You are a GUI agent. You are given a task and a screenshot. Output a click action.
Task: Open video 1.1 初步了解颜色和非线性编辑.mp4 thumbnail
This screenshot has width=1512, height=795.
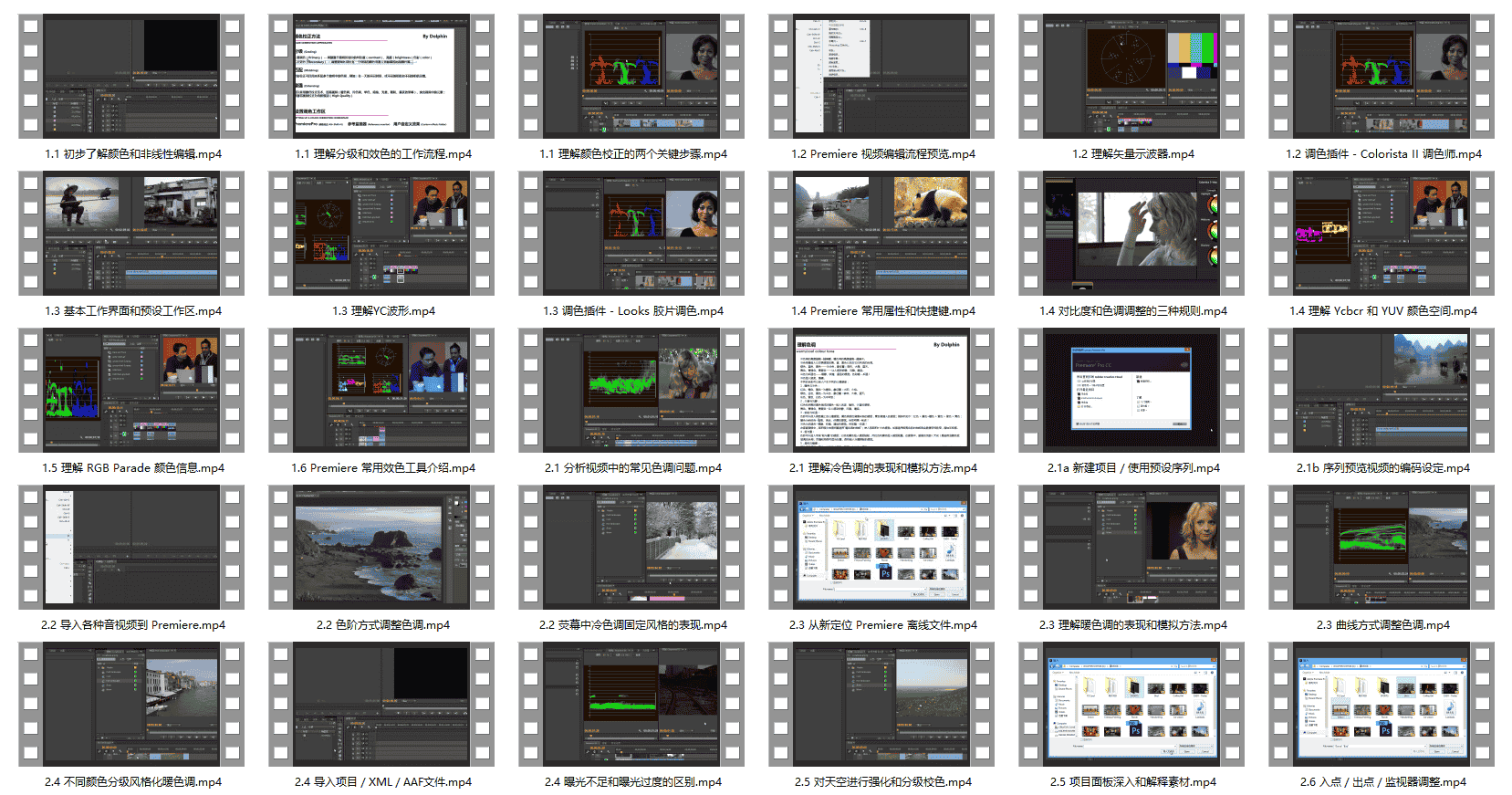[131, 76]
